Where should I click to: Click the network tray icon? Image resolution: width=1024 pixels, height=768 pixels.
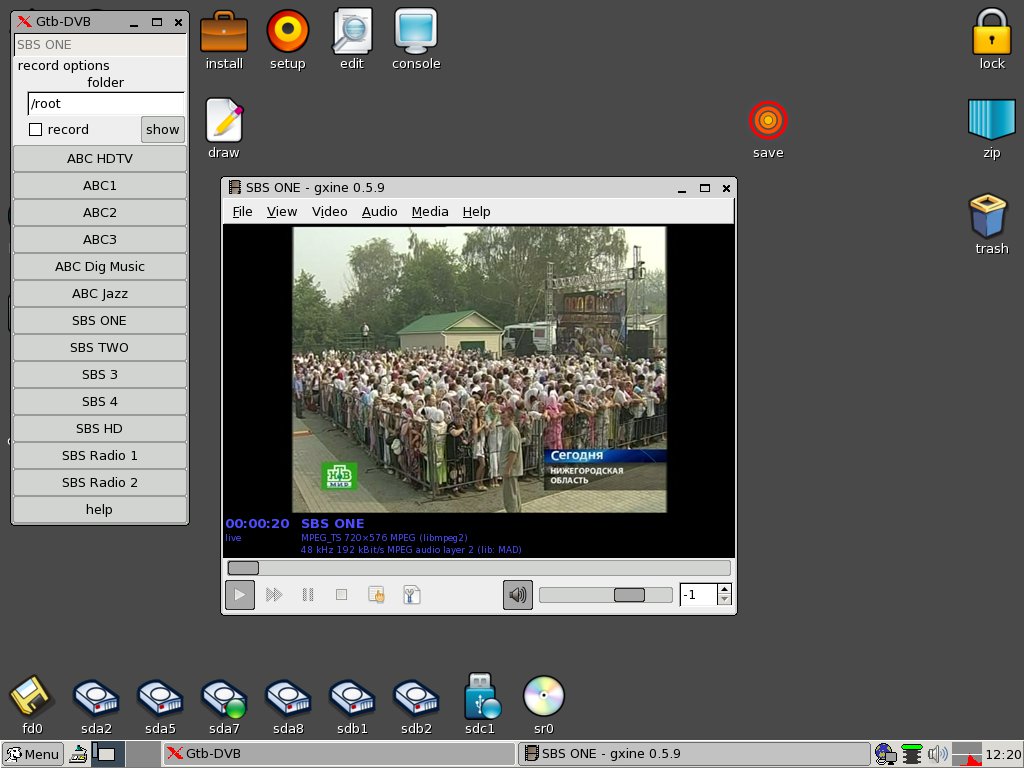pyautogui.click(x=886, y=754)
